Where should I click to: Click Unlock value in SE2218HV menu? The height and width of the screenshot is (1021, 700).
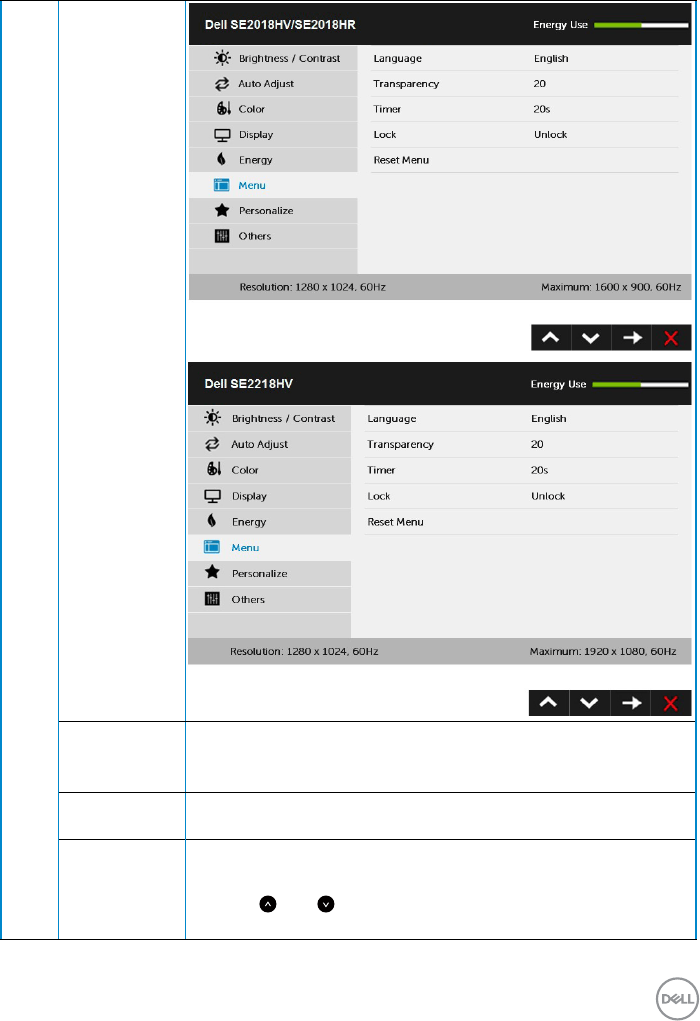(548, 496)
